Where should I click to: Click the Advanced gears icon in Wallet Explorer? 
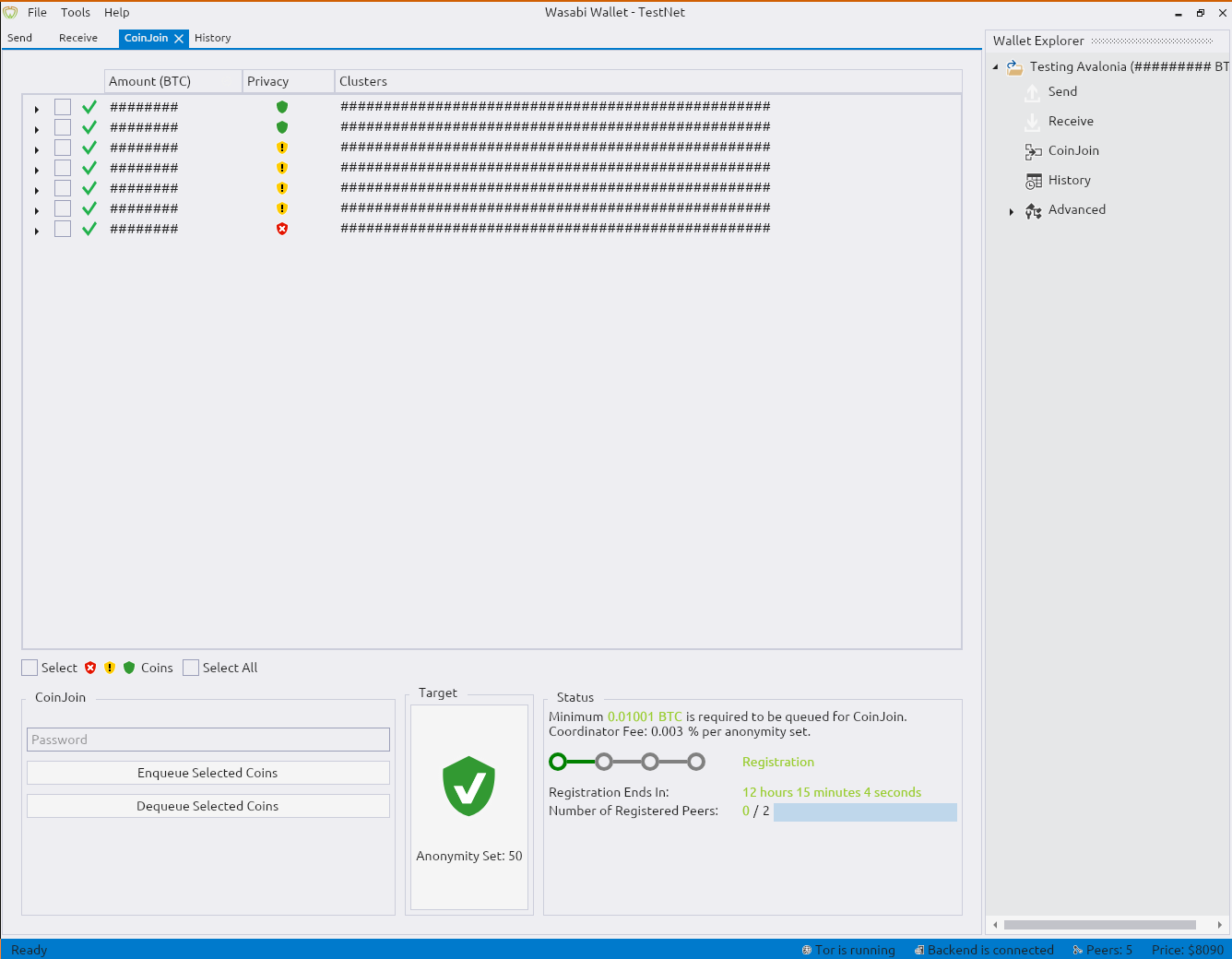1034,210
